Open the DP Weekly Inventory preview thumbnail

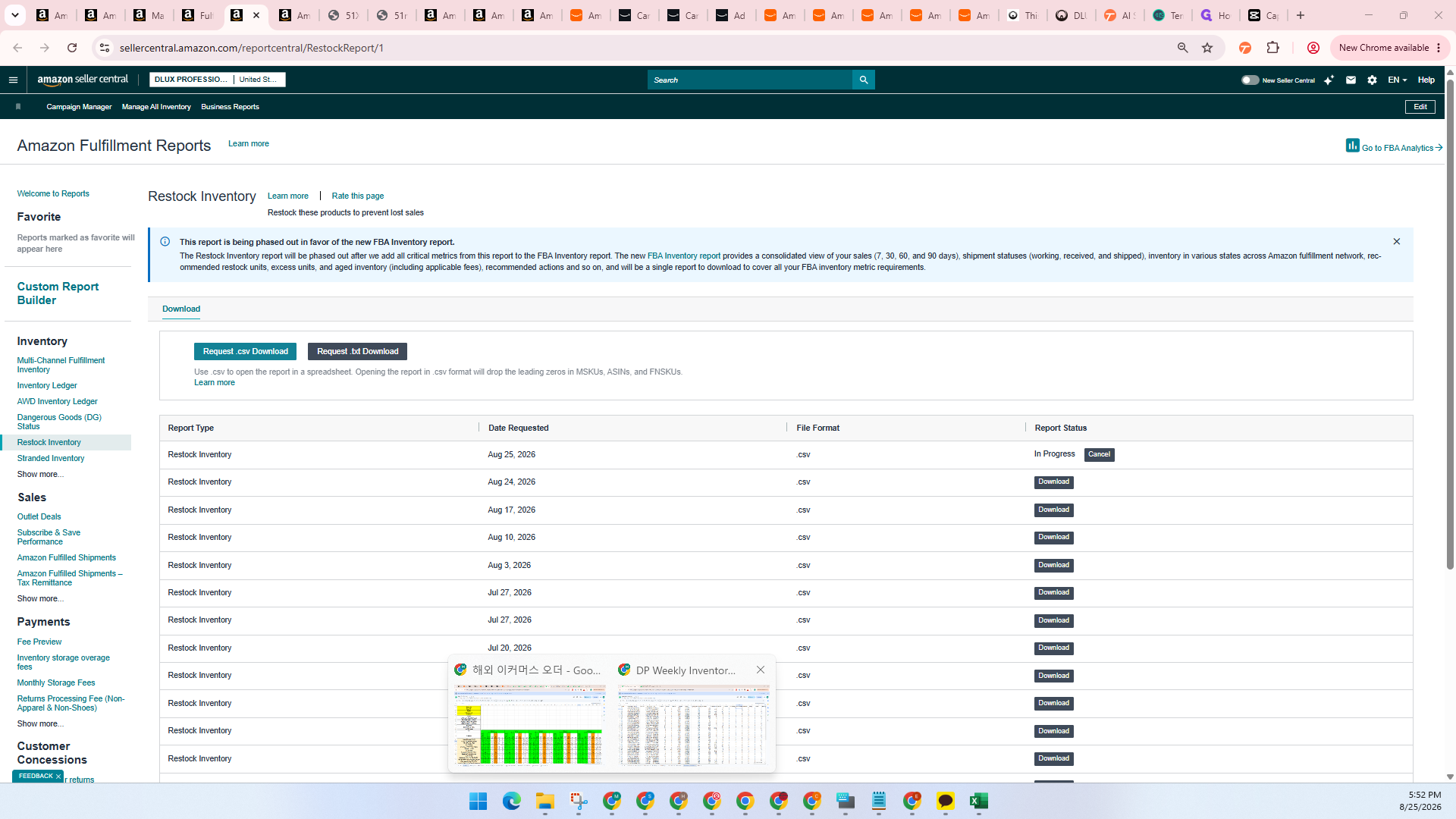click(x=694, y=724)
